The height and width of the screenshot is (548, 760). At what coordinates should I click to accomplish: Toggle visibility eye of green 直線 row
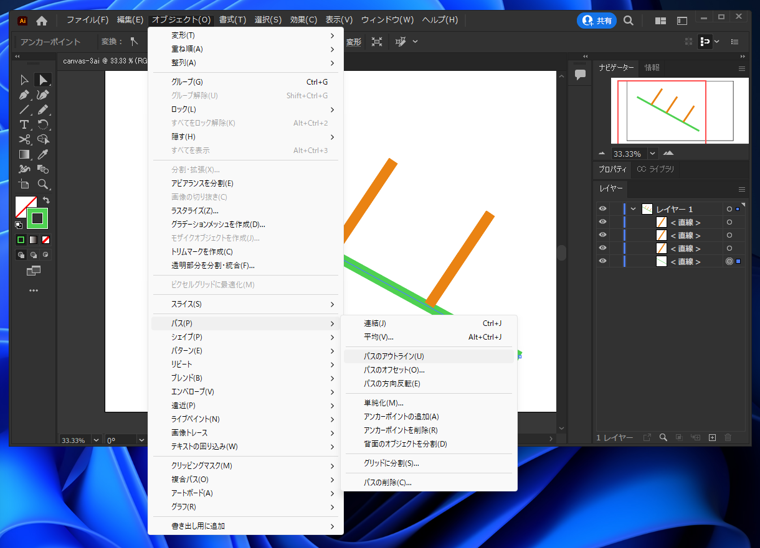click(x=602, y=261)
